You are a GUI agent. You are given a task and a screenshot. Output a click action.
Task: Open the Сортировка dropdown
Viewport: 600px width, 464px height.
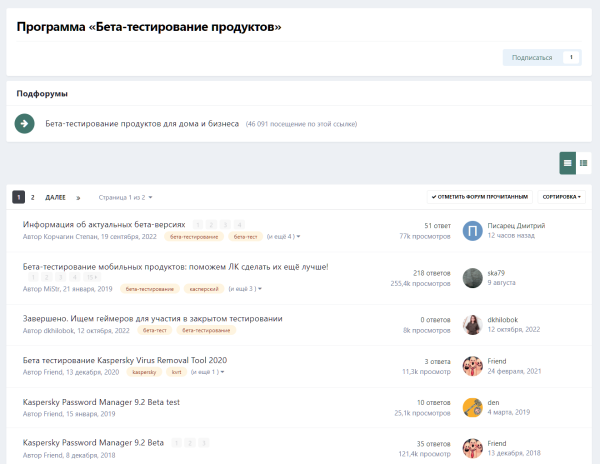coord(563,197)
